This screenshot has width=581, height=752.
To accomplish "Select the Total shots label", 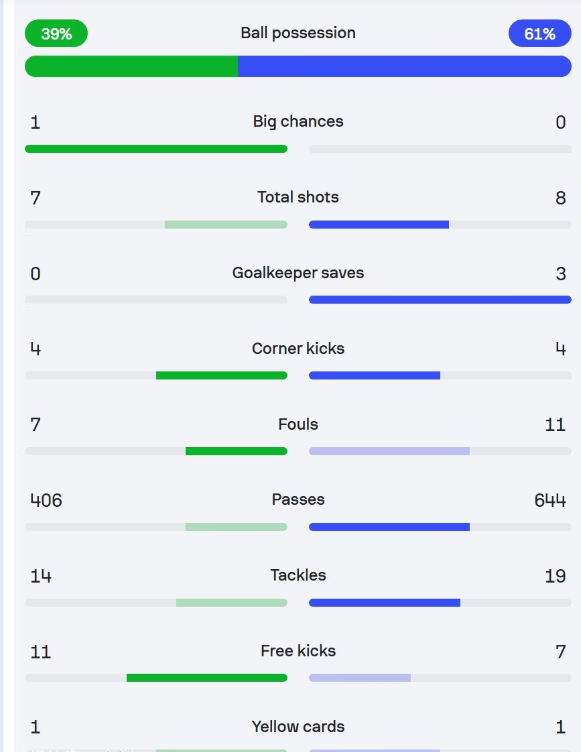I will pyautogui.click(x=298, y=197).
